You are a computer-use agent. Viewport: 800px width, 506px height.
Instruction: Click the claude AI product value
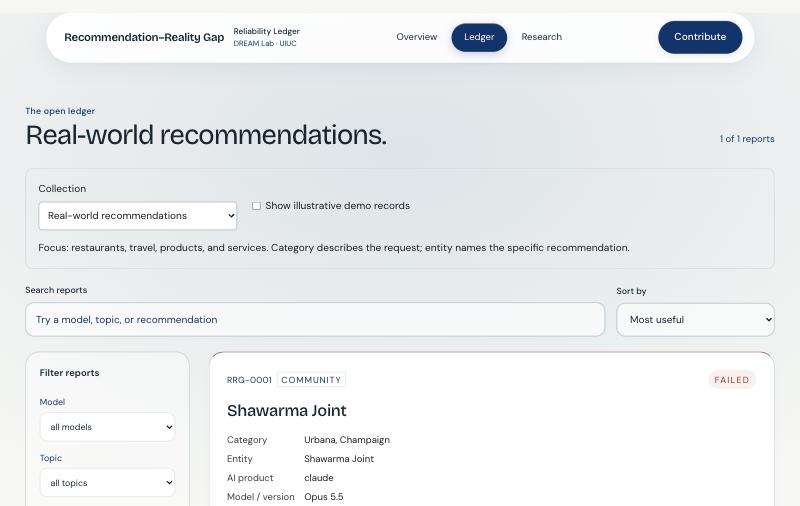coord(319,478)
